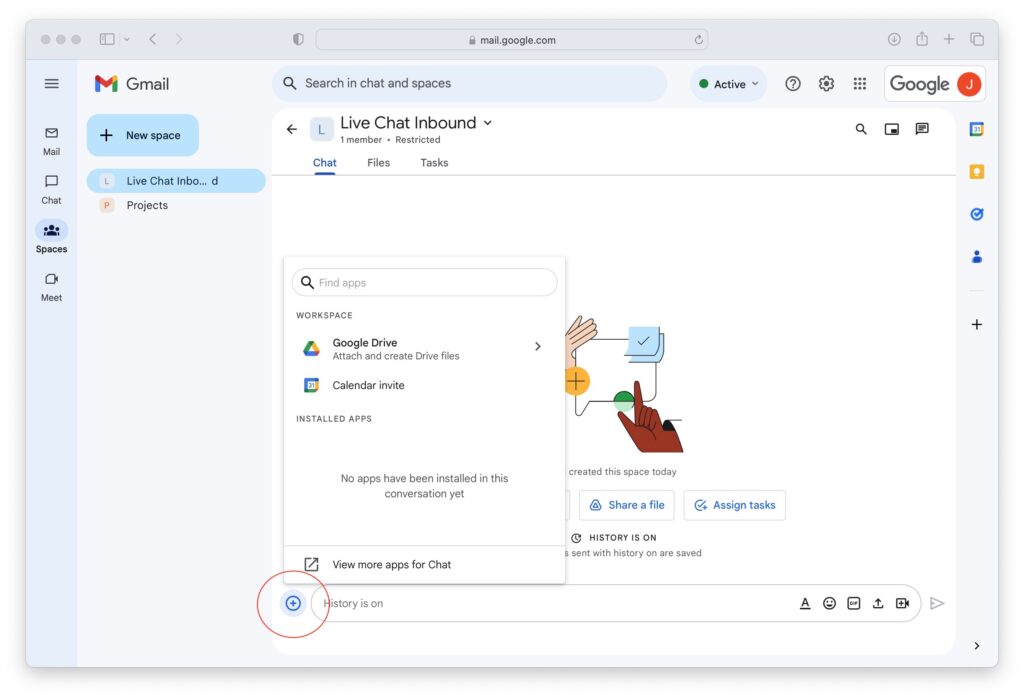Click the Assign tasks button
Viewport: 1024px width, 699px height.
[x=735, y=505]
